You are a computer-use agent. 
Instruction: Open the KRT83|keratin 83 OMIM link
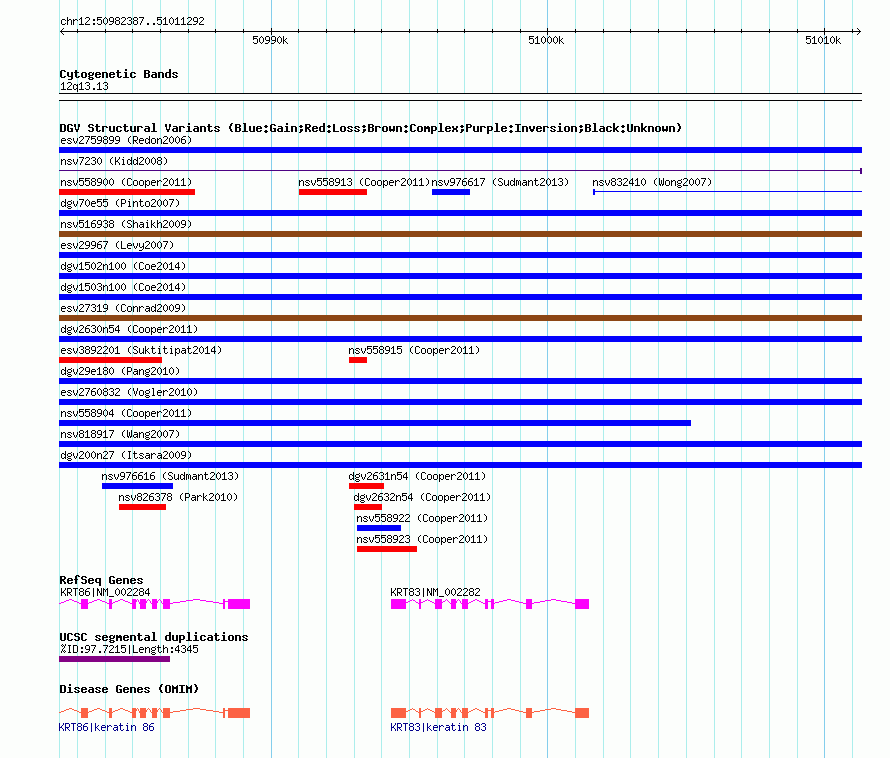coord(438,727)
